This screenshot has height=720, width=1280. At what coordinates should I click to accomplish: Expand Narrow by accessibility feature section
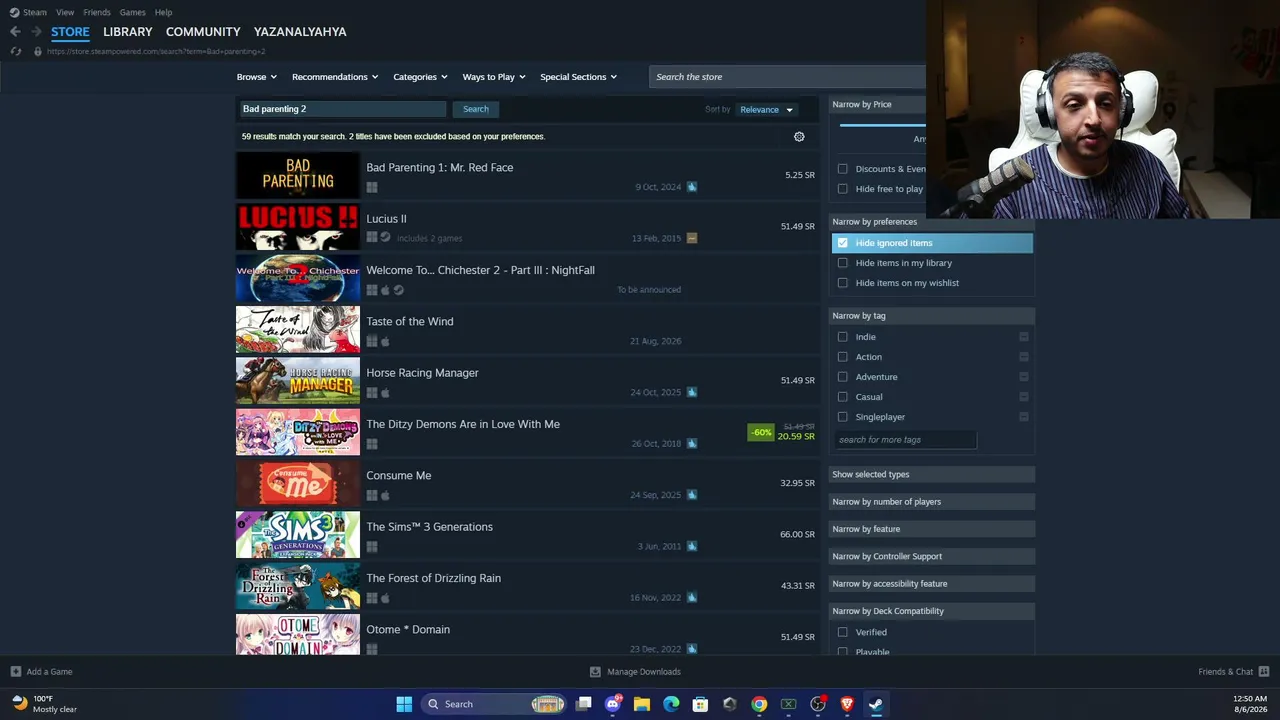pos(932,584)
